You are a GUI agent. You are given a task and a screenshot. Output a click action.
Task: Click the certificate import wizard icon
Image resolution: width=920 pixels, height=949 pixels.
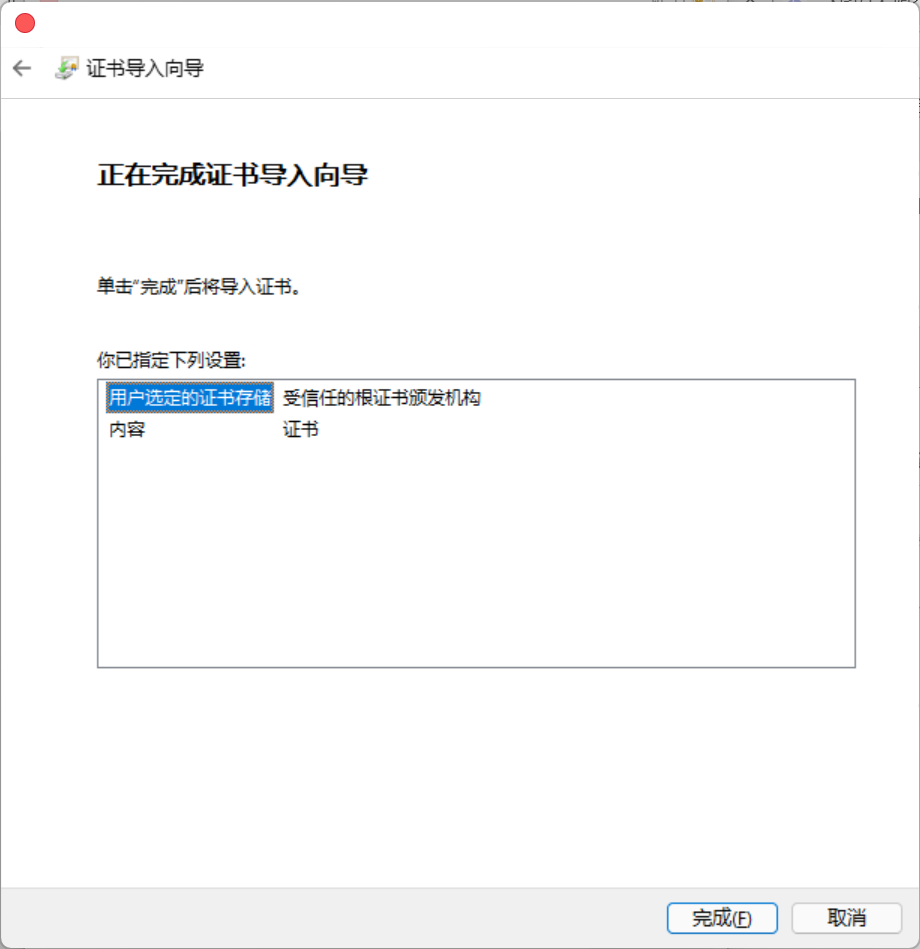pos(67,68)
